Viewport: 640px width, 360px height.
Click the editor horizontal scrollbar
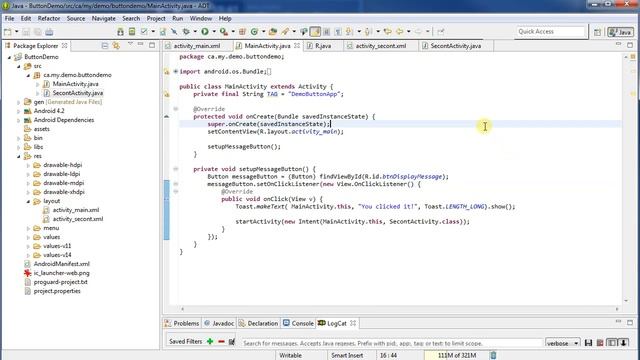pyautogui.click(x=399, y=309)
